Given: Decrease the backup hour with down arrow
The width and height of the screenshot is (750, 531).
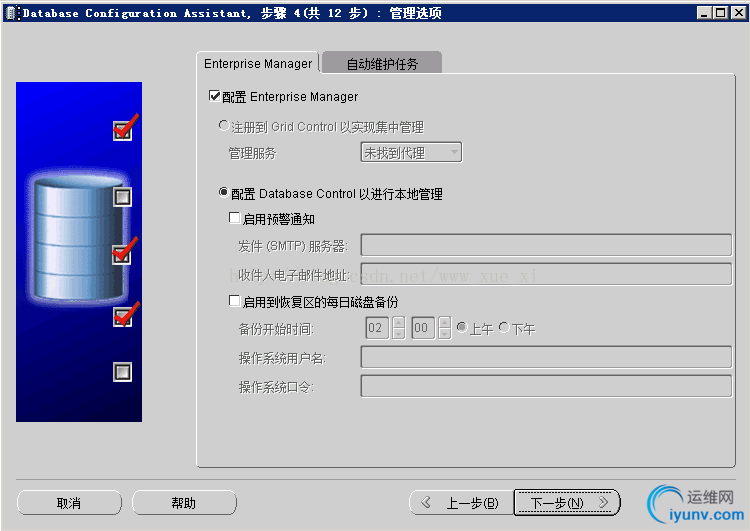Looking at the screenshot, I should [x=398, y=334].
